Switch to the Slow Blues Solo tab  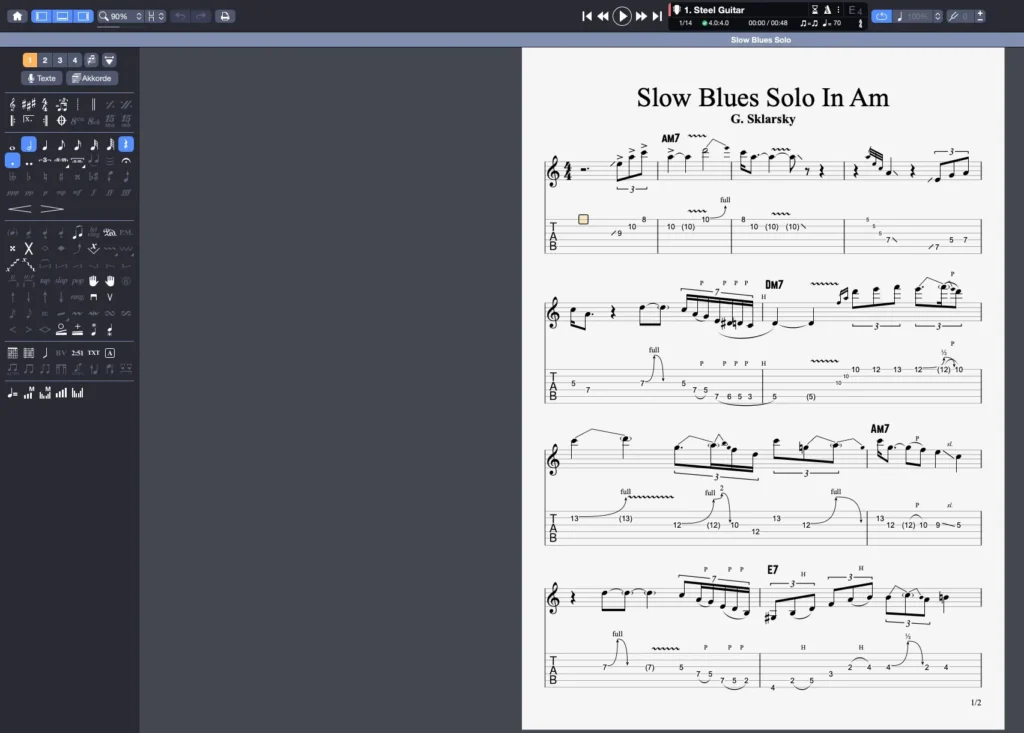[760, 40]
